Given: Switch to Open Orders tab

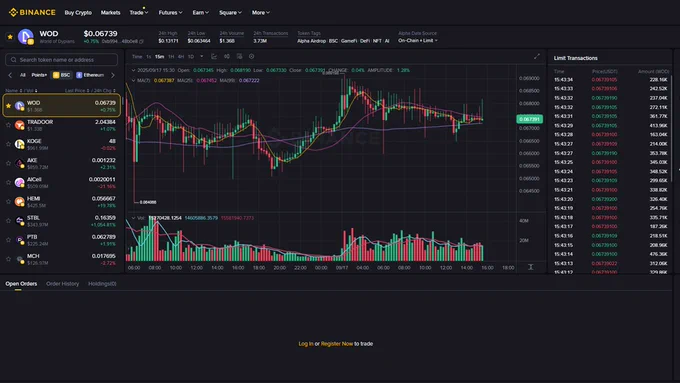Looking at the screenshot, I should click(x=21, y=284).
